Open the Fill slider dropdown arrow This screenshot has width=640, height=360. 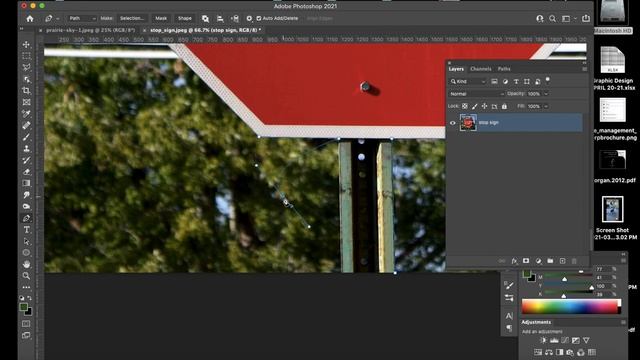point(546,107)
